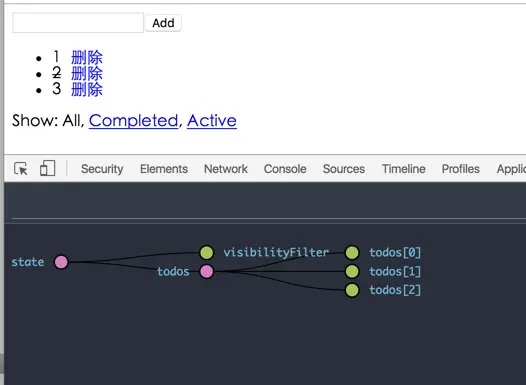
Task: Open the Sources tab
Action: click(x=344, y=169)
